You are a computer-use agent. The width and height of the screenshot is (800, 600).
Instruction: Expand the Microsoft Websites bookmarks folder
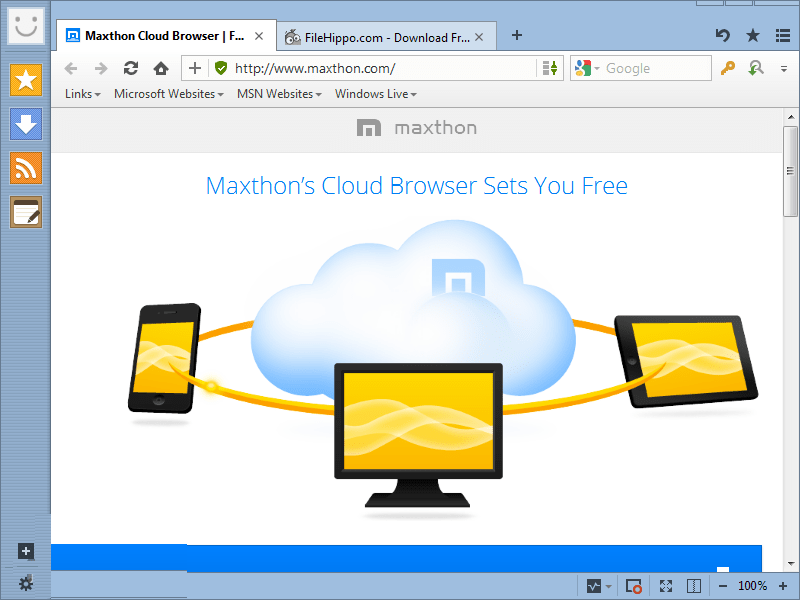click(x=169, y=94)
